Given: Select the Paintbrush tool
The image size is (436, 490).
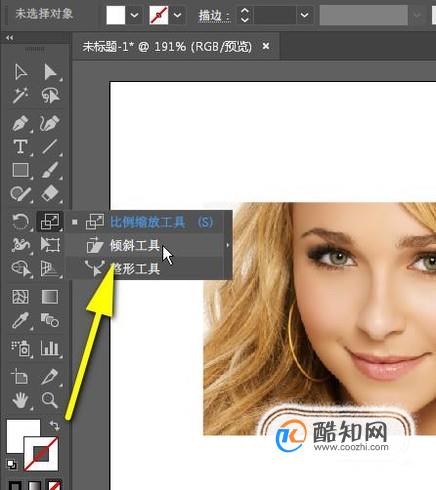Looking at the screenshot, I should click(x=50, y=170).
